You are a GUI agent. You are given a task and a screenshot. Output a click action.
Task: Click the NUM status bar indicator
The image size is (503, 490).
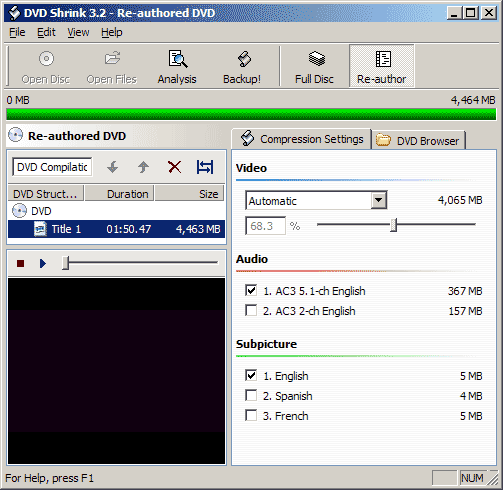(472, 478)
